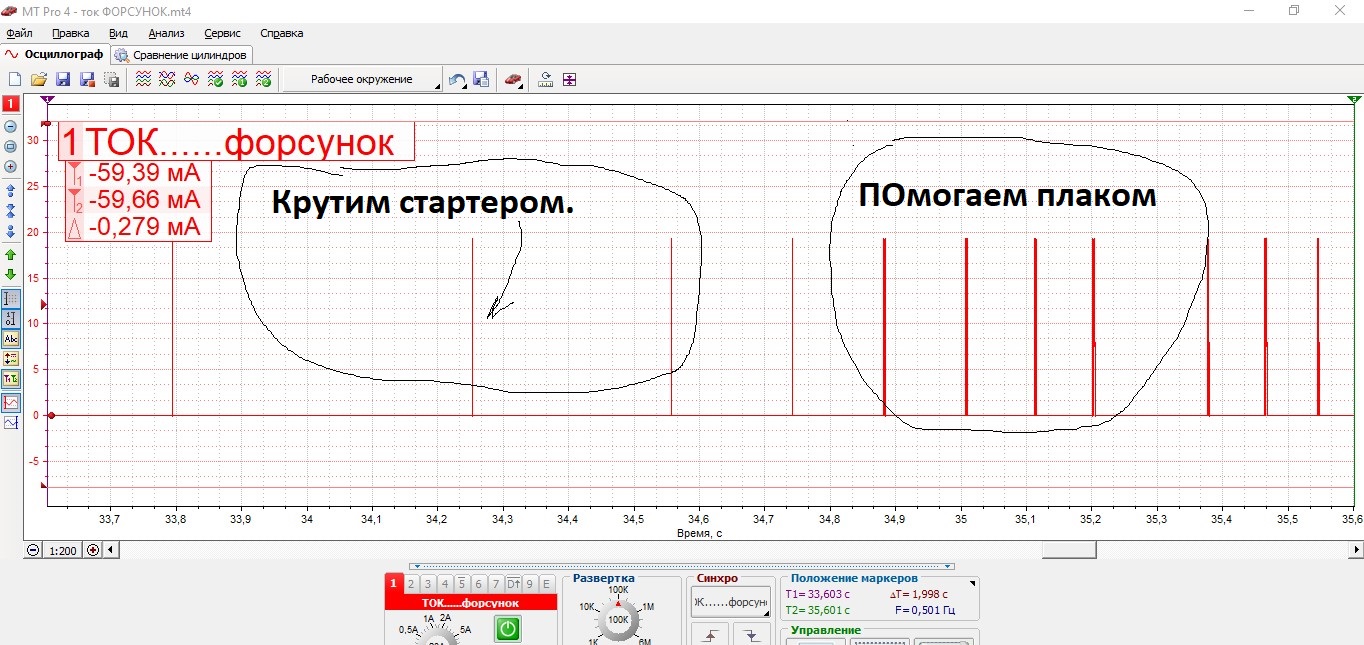
Task: Switch to Сравнение цилиндров tab
Action: 182,55
